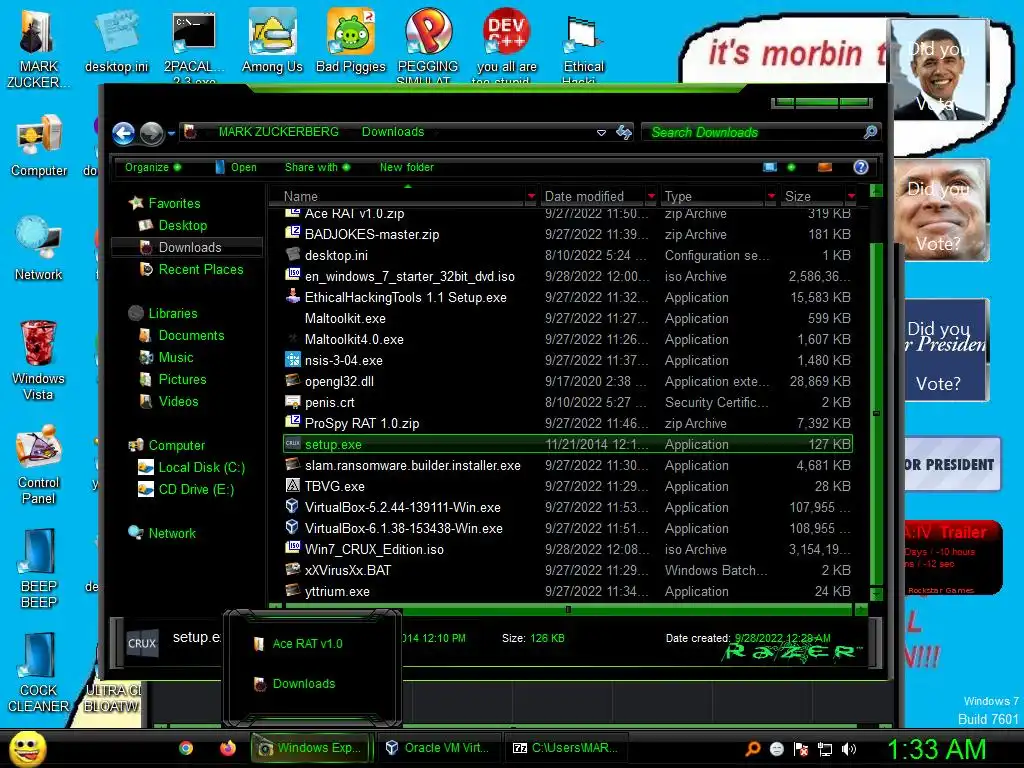Open the Bad Piggies desktop icon
The height and width of the screenshot is (768, 1024).
351,40
